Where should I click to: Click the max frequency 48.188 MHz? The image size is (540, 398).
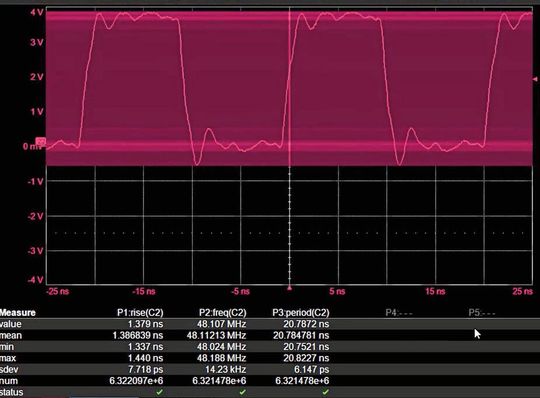pos(222,358)
